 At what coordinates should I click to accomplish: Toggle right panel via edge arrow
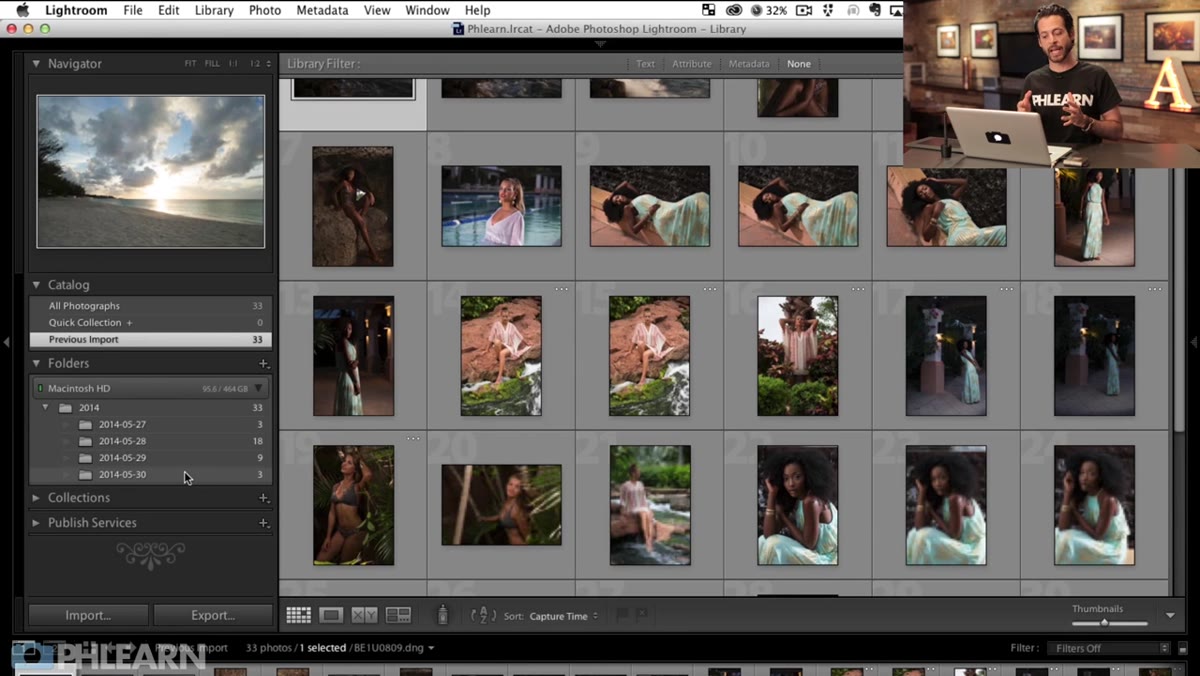coord(1193,342)
